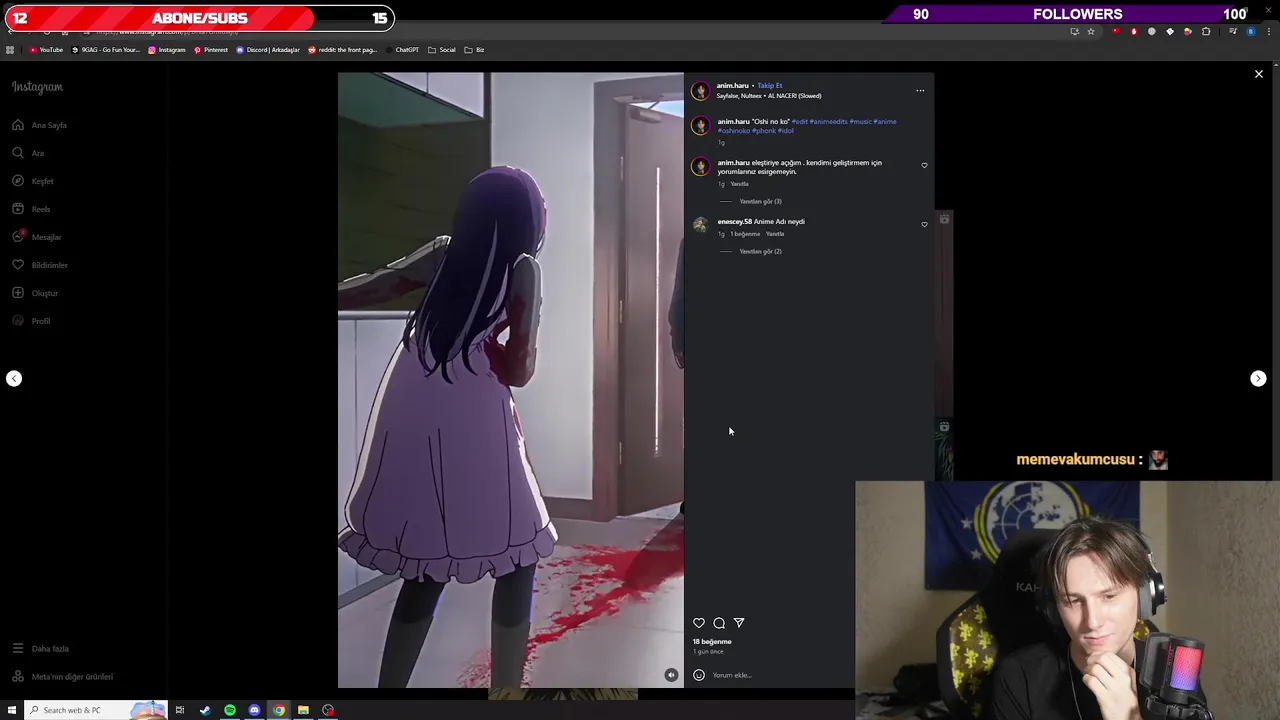Open Keşfet explore page
This screenshot has width=1280, height=720.
pos(33,181)
